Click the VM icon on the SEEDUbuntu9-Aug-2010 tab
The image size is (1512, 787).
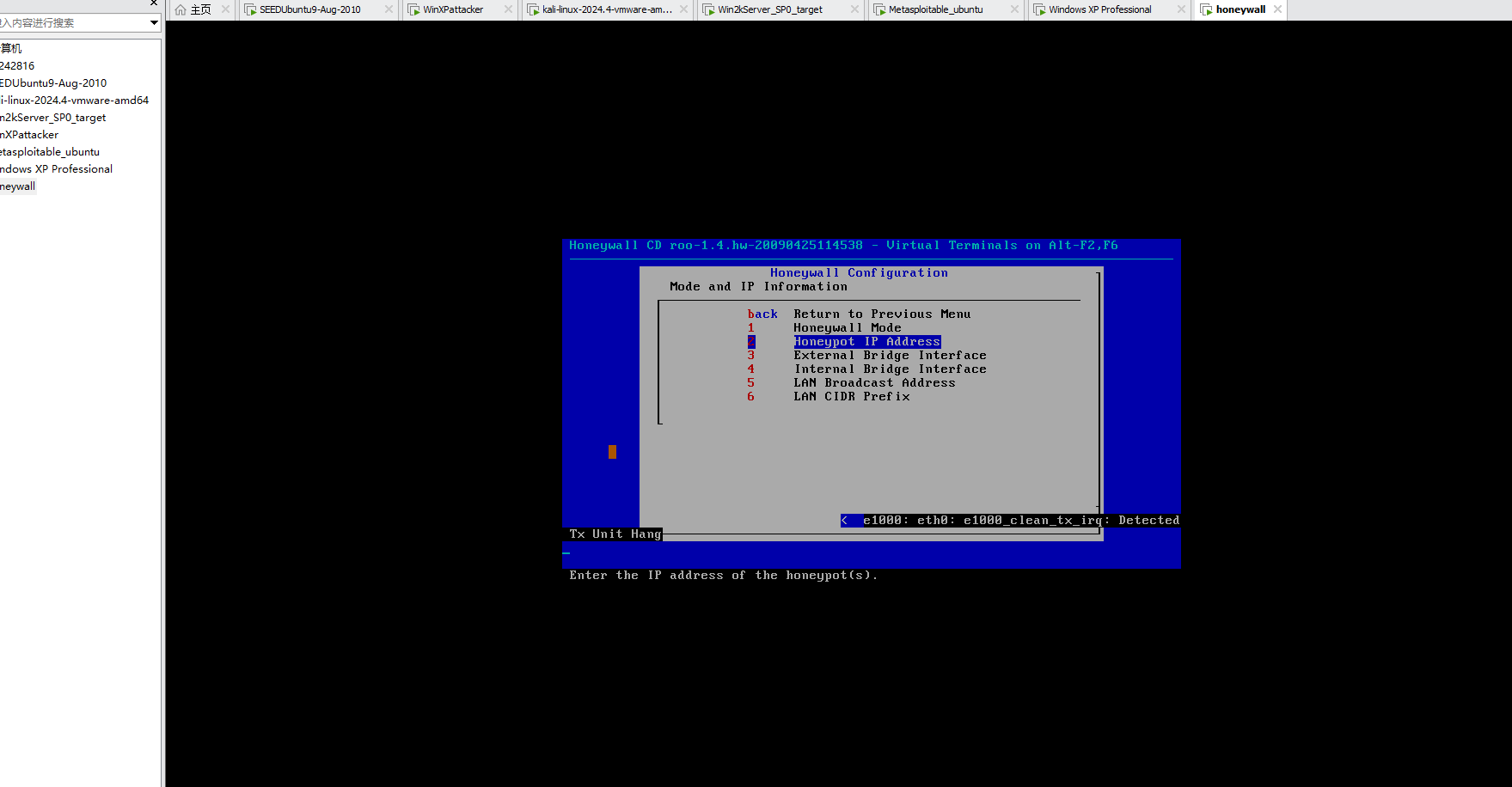[250, 10]
